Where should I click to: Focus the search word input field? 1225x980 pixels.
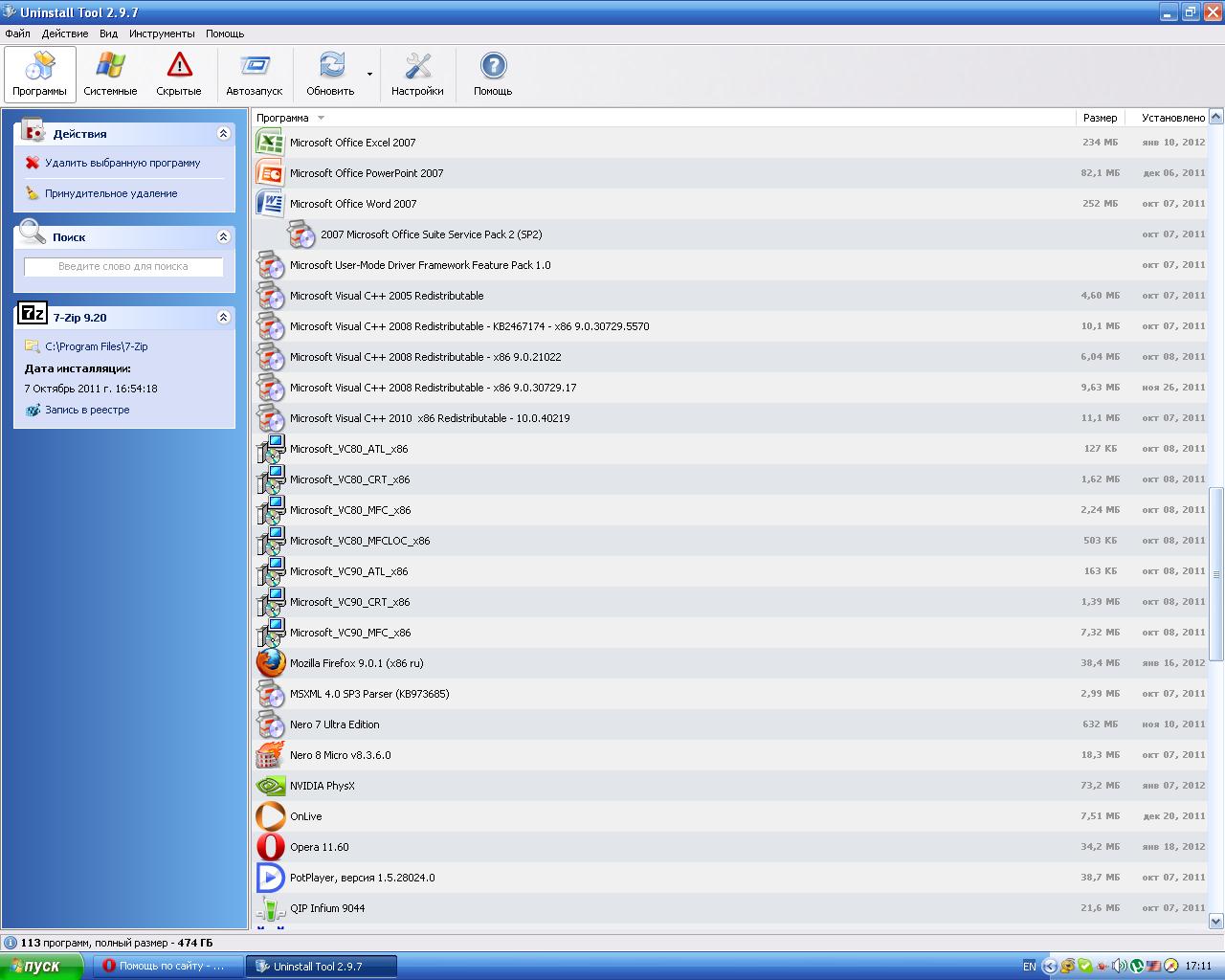[x=123, y=267]
